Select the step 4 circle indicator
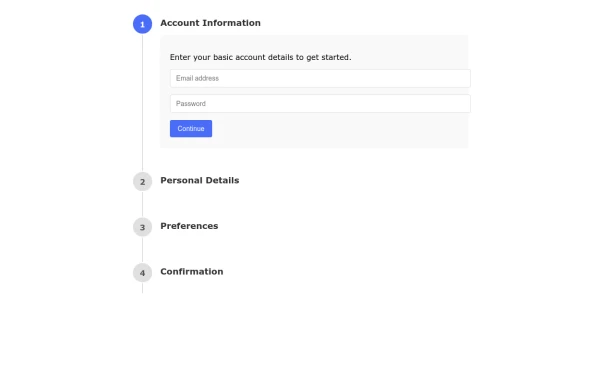600x384 pixels. [x=142, y=273]
